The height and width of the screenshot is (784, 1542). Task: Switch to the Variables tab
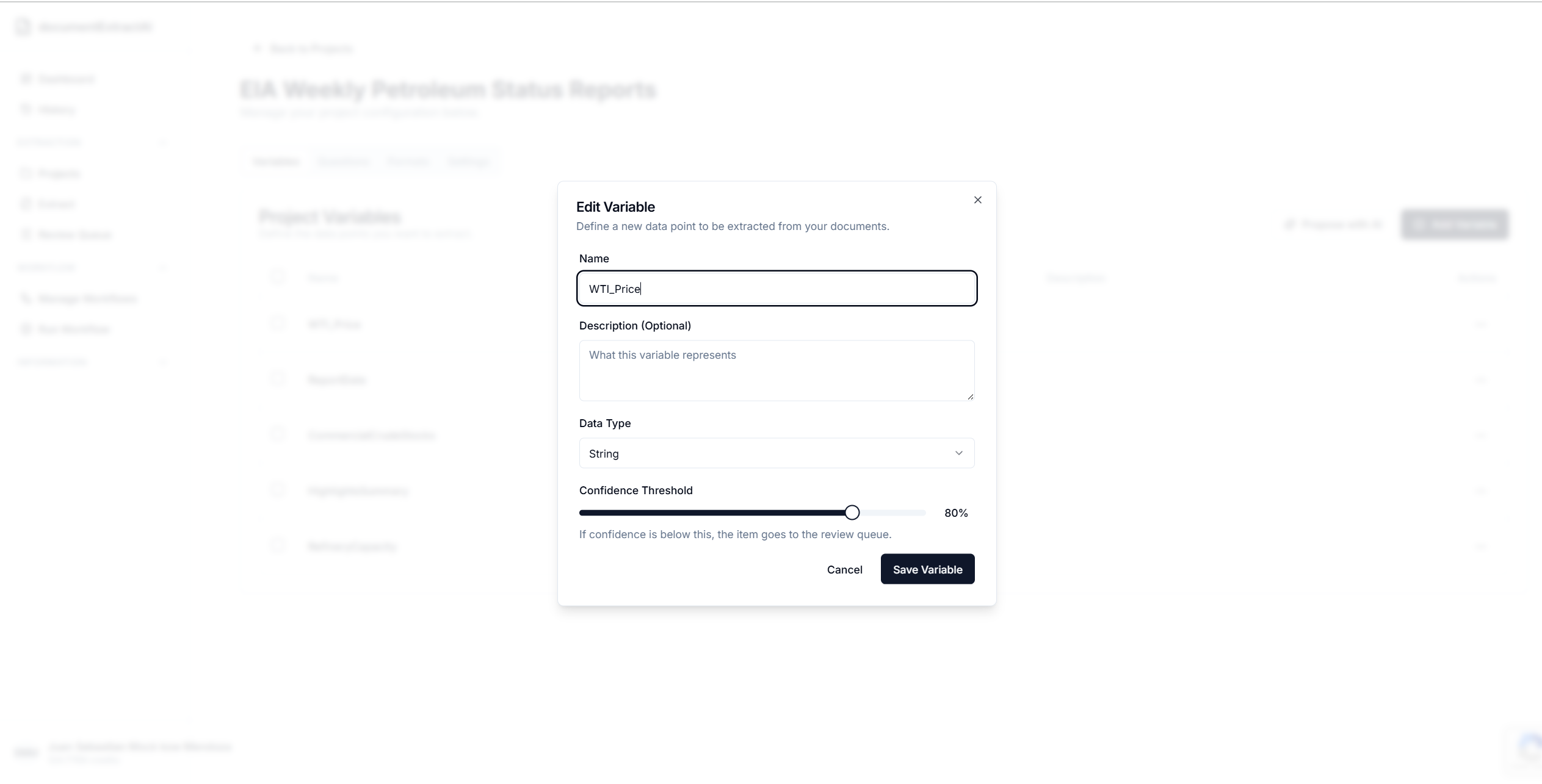(276, 162)
